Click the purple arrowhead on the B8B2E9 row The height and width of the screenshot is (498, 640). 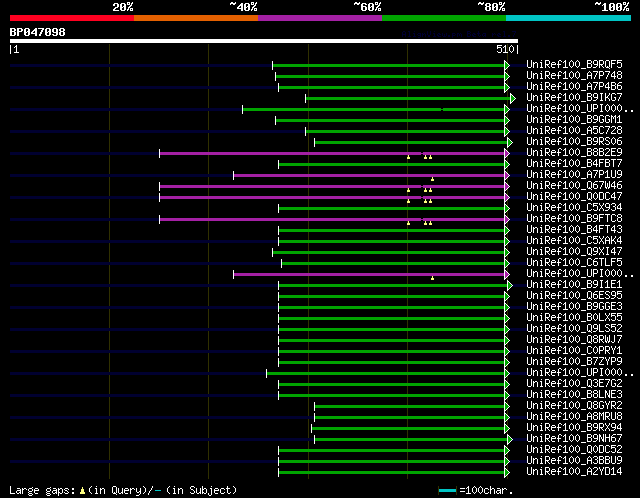(507, 153)
